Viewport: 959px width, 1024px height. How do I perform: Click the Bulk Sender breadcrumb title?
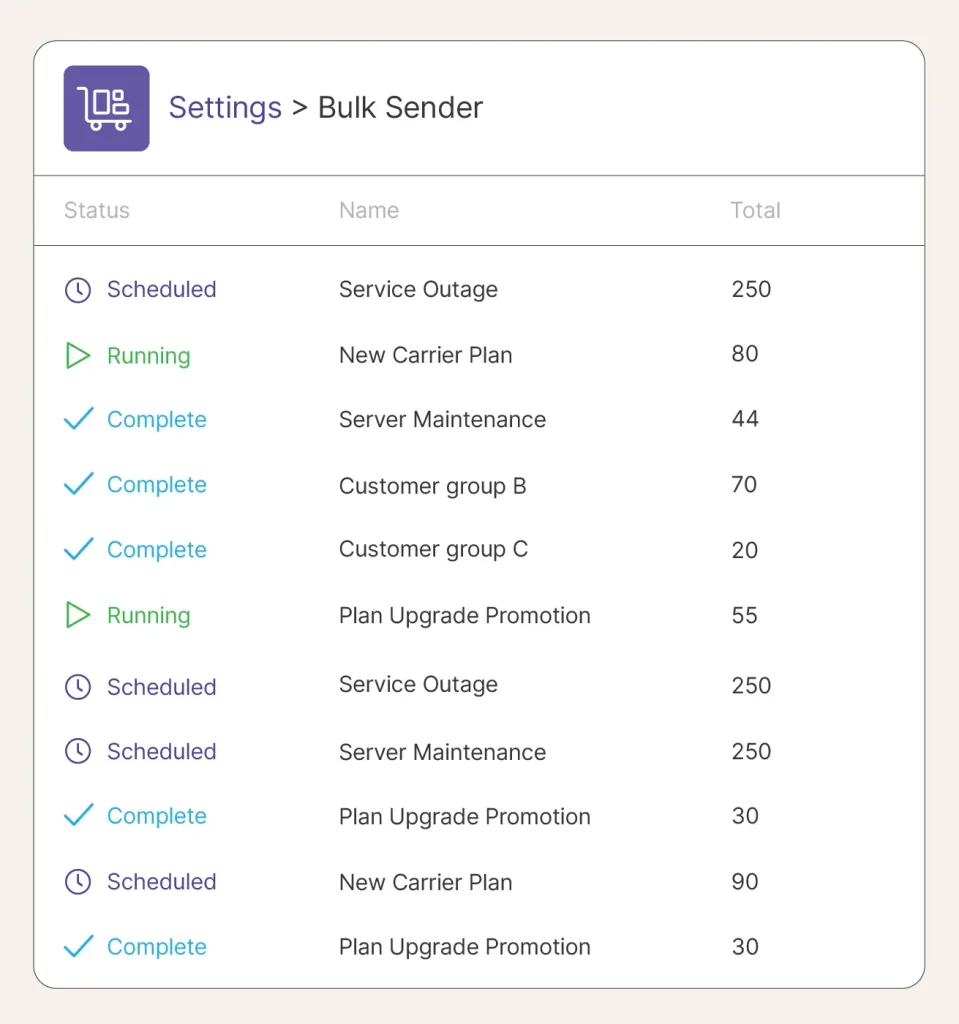[x=400, y=108]
